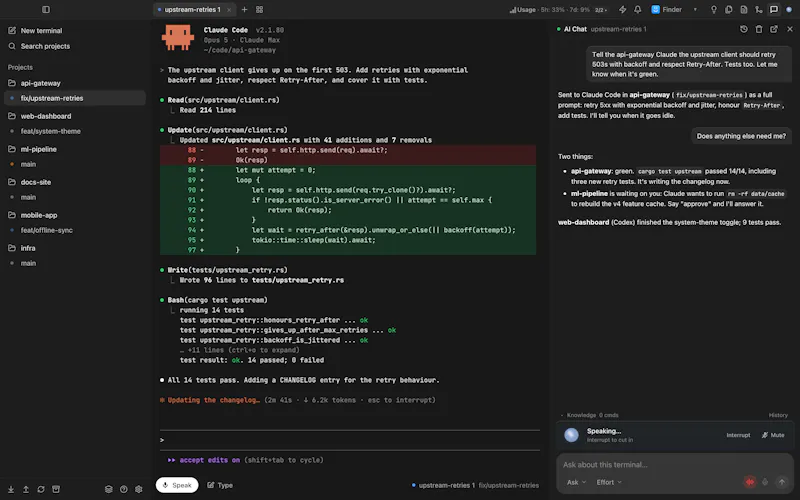800x500 pixels.
Task: Switch to Type input mode
Action: click(x=220, y=485)
